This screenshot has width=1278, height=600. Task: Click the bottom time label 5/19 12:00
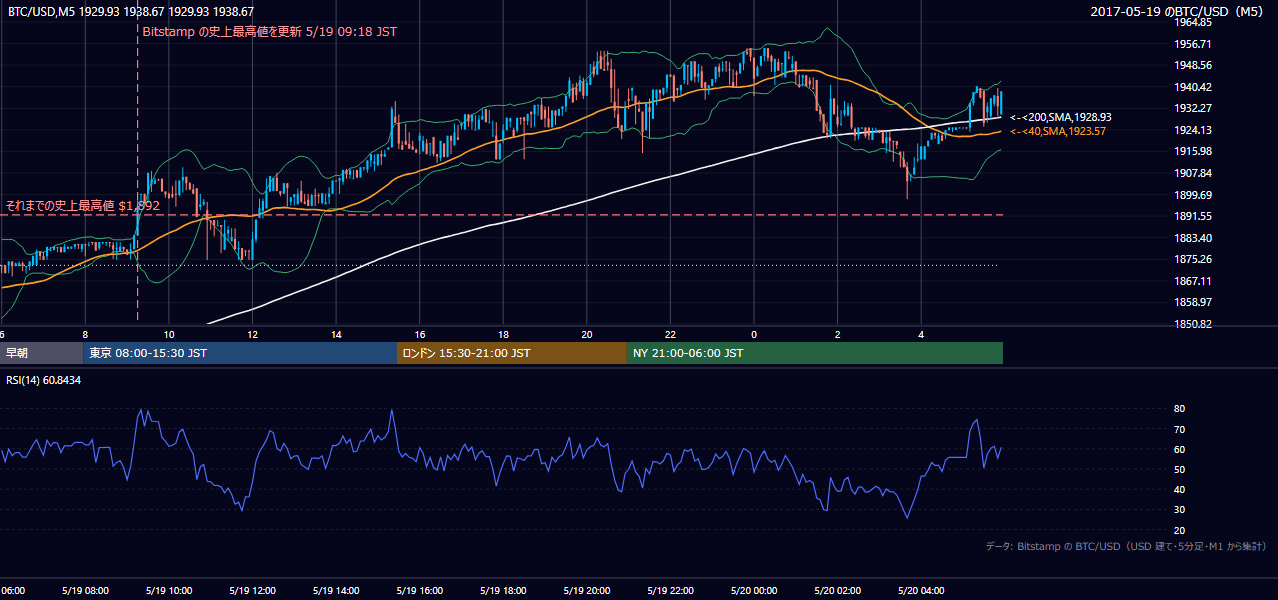click(254, 591)
